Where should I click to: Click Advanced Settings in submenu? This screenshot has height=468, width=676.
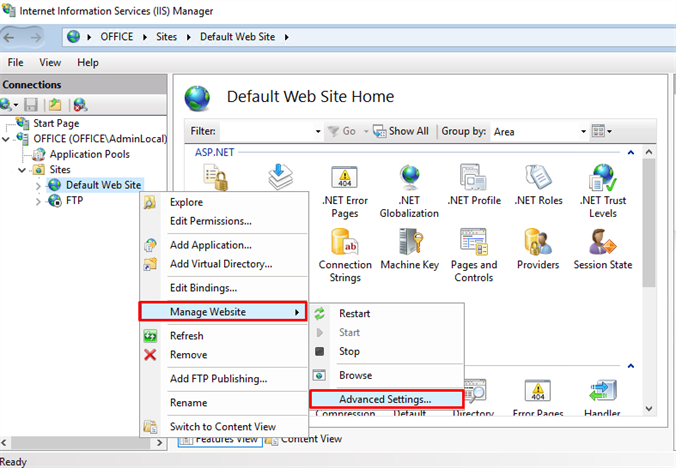pos(386,399)
